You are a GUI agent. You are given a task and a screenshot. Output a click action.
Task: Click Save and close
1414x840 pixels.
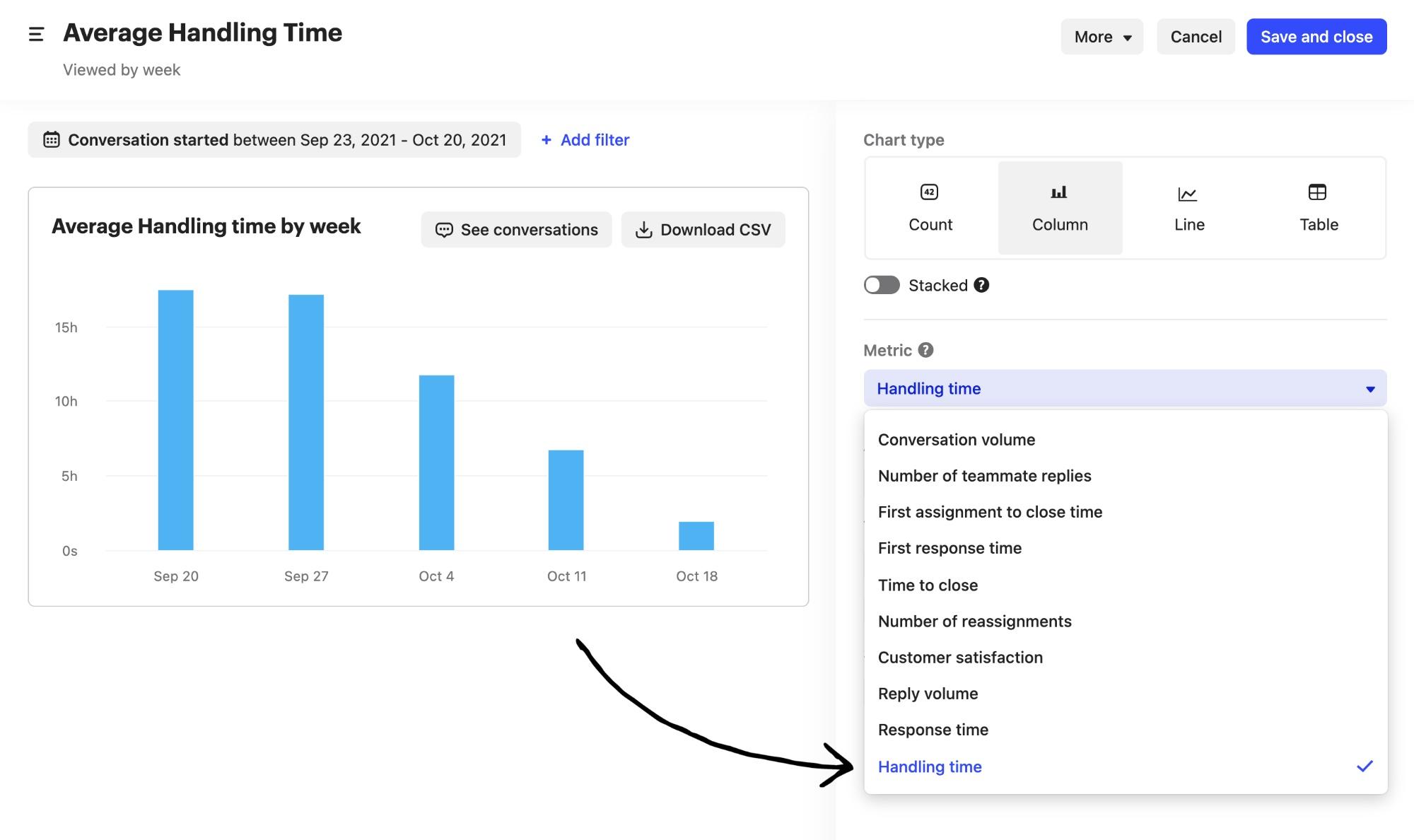click(x=1316, y=37)
